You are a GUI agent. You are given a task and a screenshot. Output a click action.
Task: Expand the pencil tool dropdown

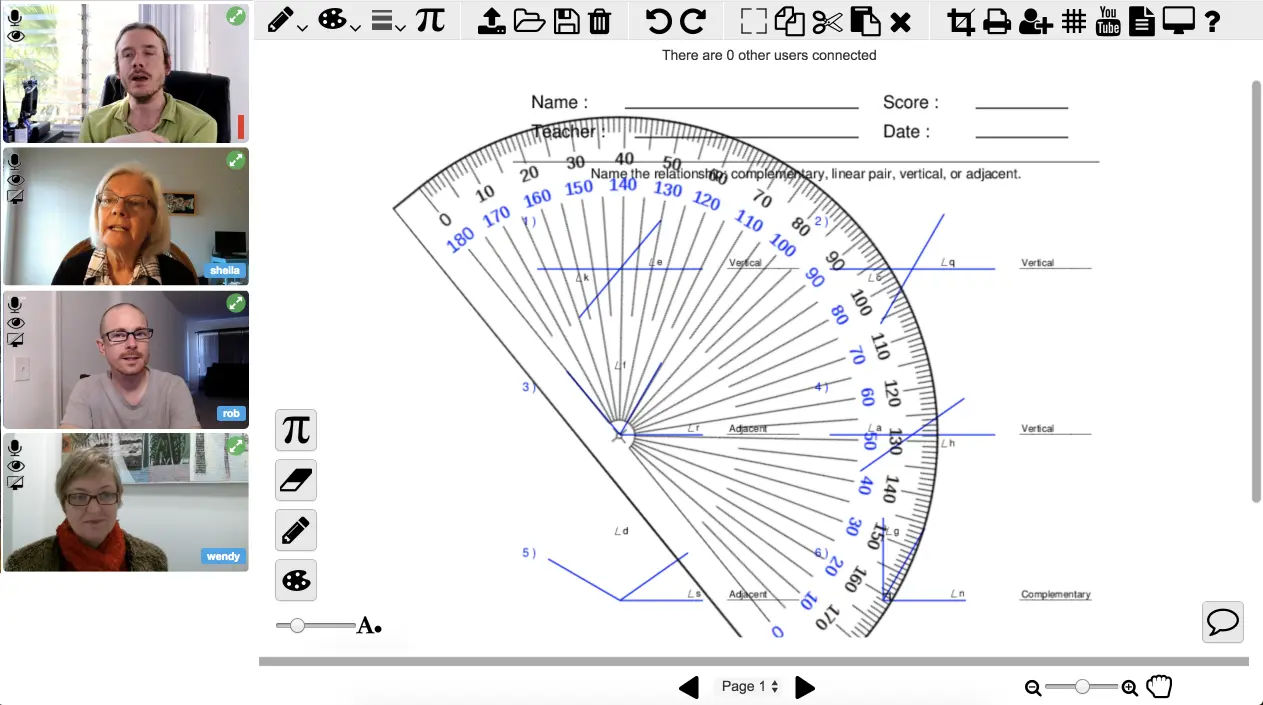(x=286, y=21)
